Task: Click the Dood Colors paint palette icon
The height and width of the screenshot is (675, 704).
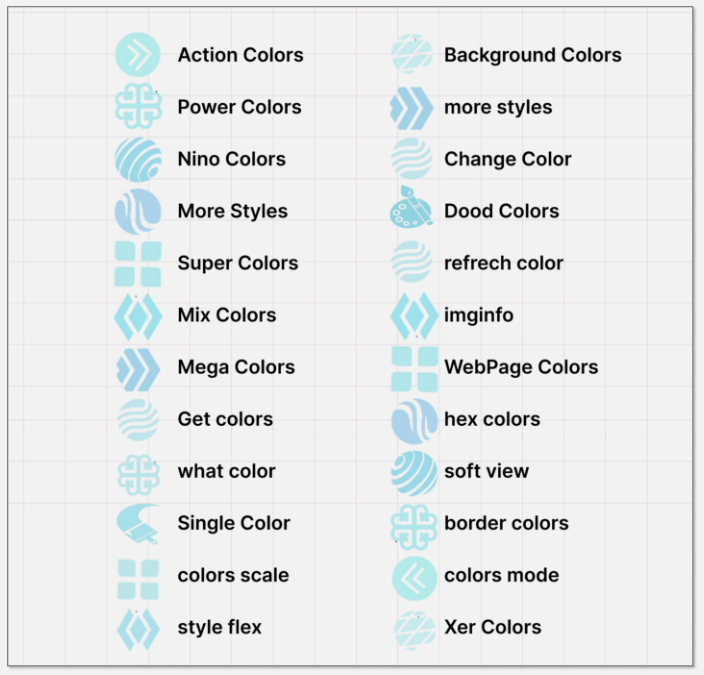Action: point(410,209)
